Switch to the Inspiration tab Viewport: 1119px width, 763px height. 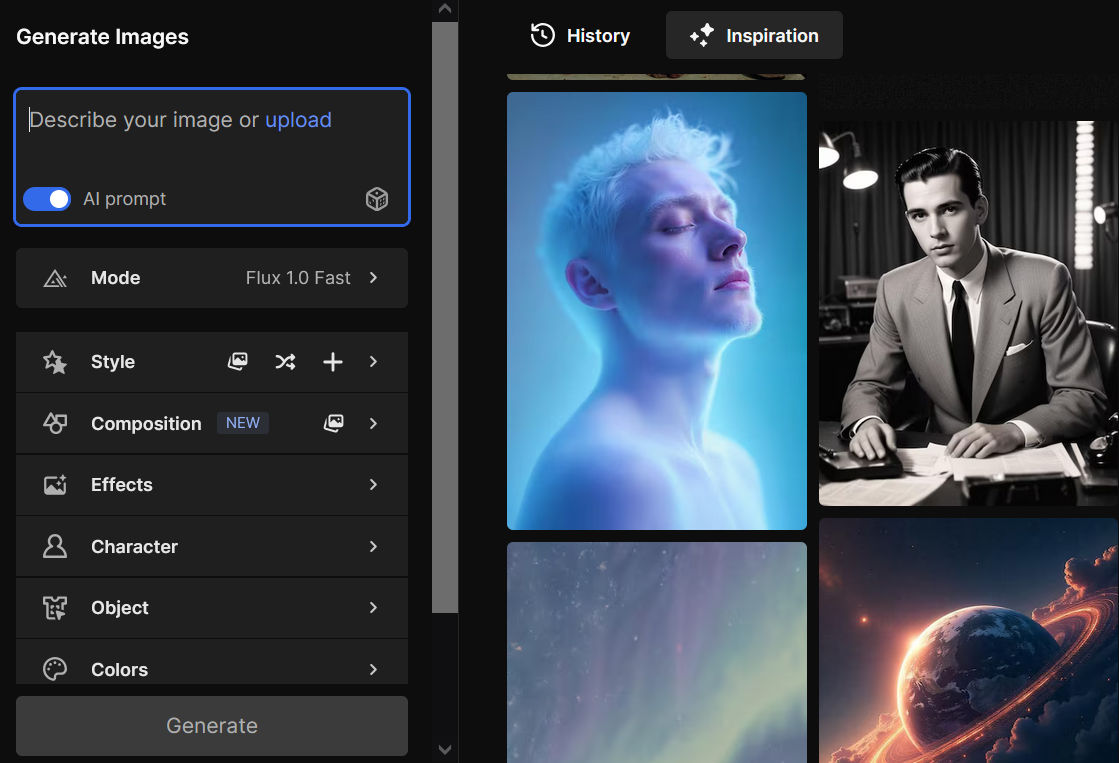pyautogui.click(x=754, y=36)
